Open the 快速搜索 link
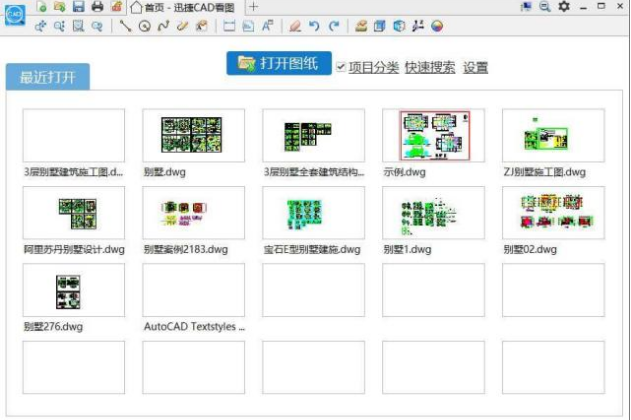This screenshot has width=631, height=420. click(x=430, y=68)
